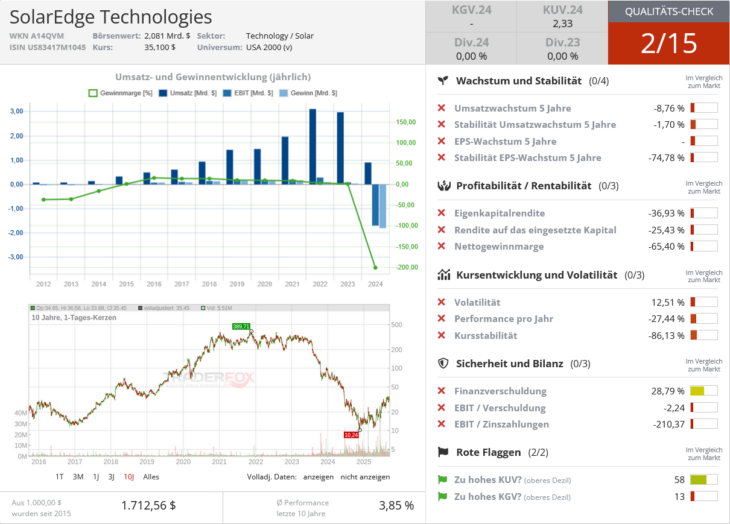Viewport: 730px width, 524px height.
Task: Click the 3,85 % average performance value
Action: coord(396,505)
